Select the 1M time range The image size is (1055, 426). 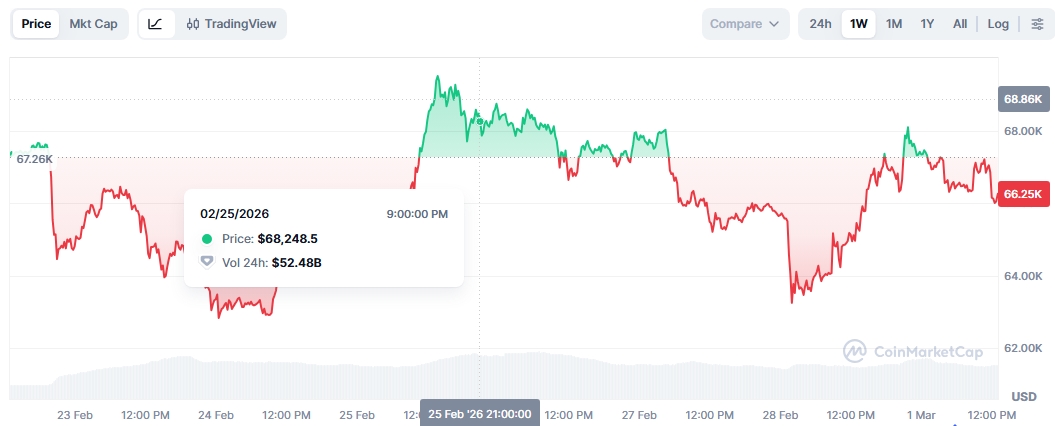(x=894, y=24)
